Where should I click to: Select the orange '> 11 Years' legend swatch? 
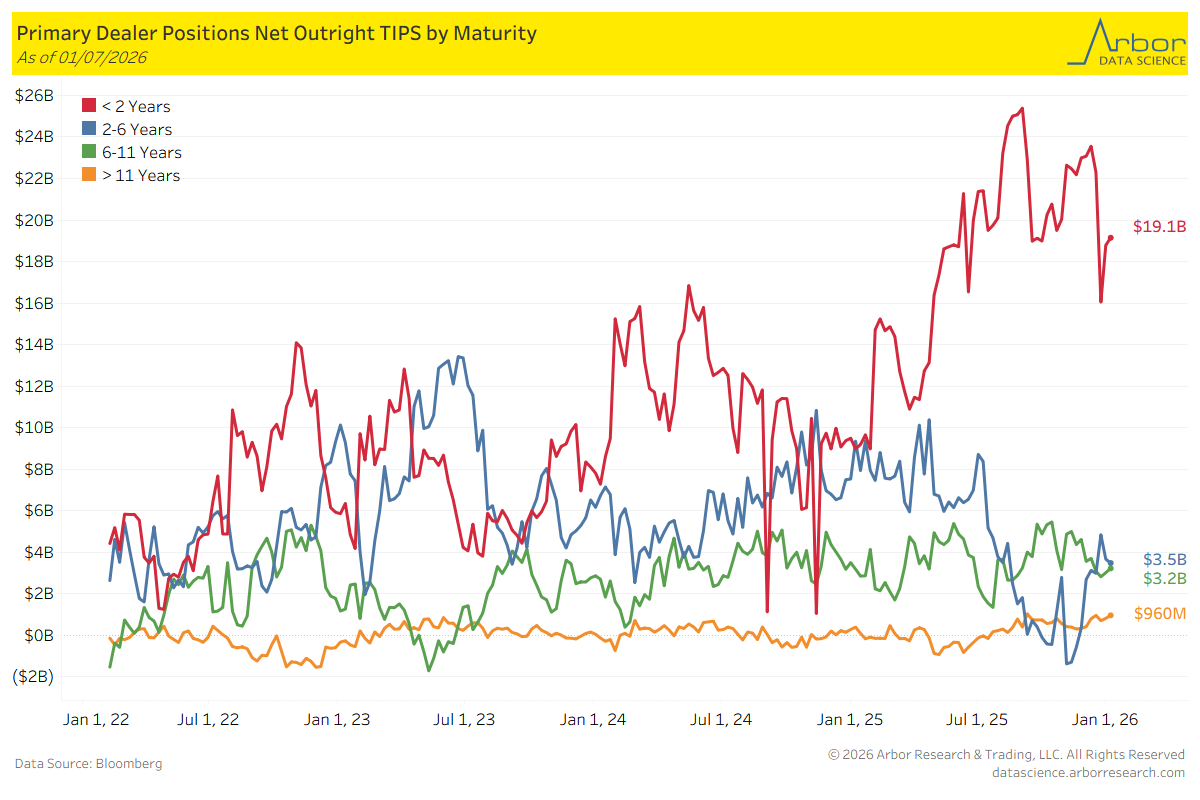point(88,175)
